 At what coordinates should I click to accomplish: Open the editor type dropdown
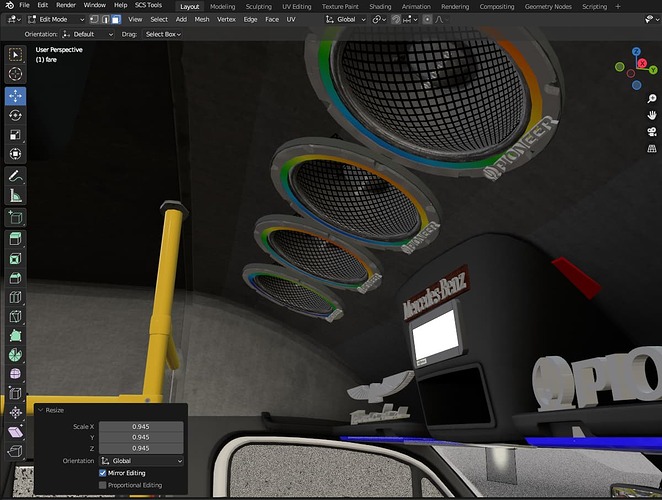[x=14, y=19]
